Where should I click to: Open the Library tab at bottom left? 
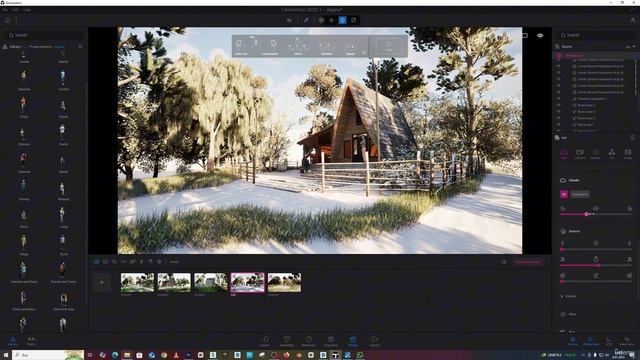point(13,341)
